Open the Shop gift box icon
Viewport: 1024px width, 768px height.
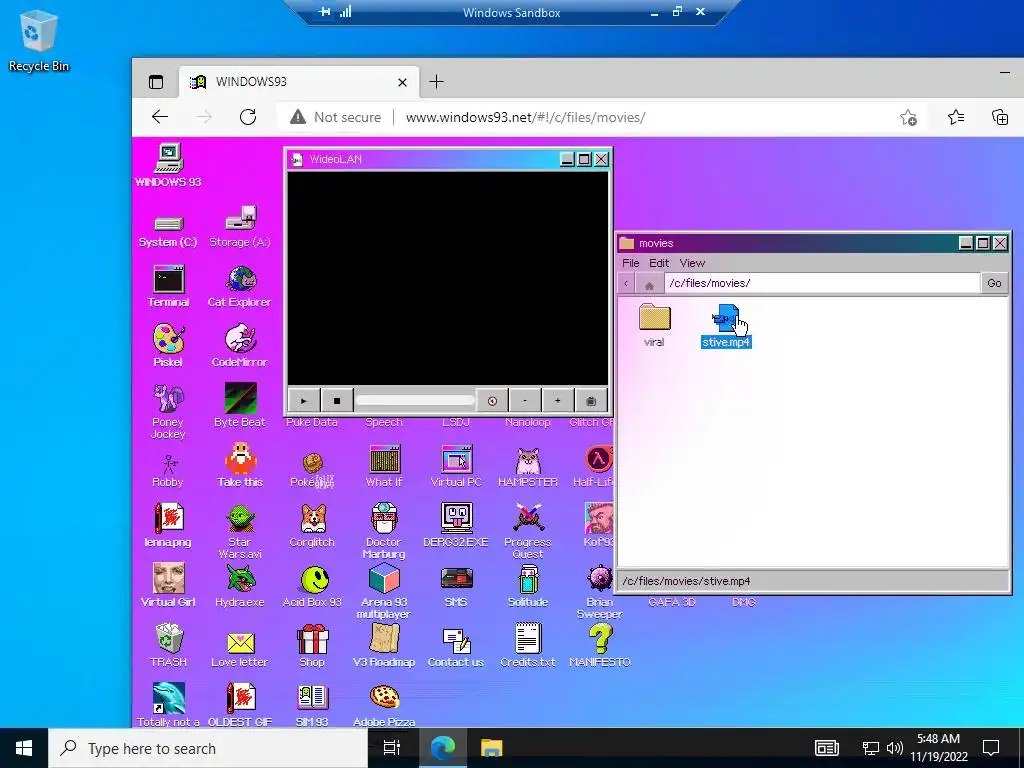313,639
